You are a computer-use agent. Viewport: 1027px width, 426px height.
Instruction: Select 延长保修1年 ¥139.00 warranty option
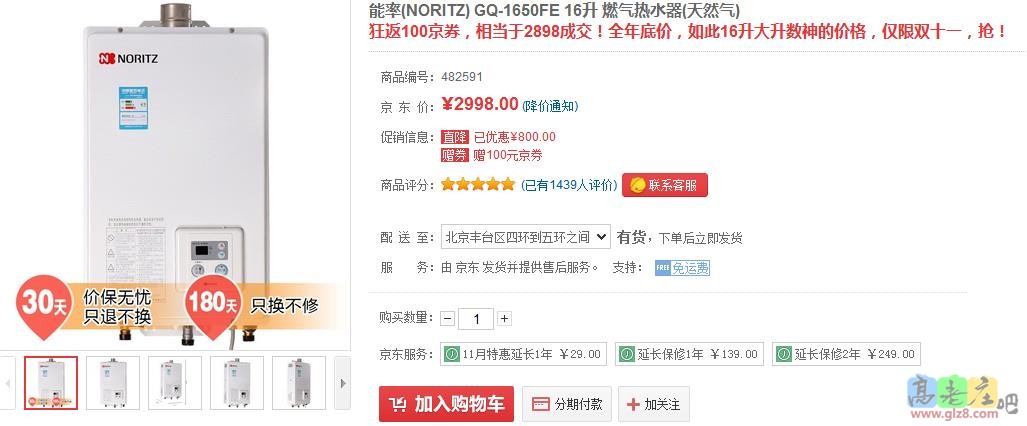[690, 354]
